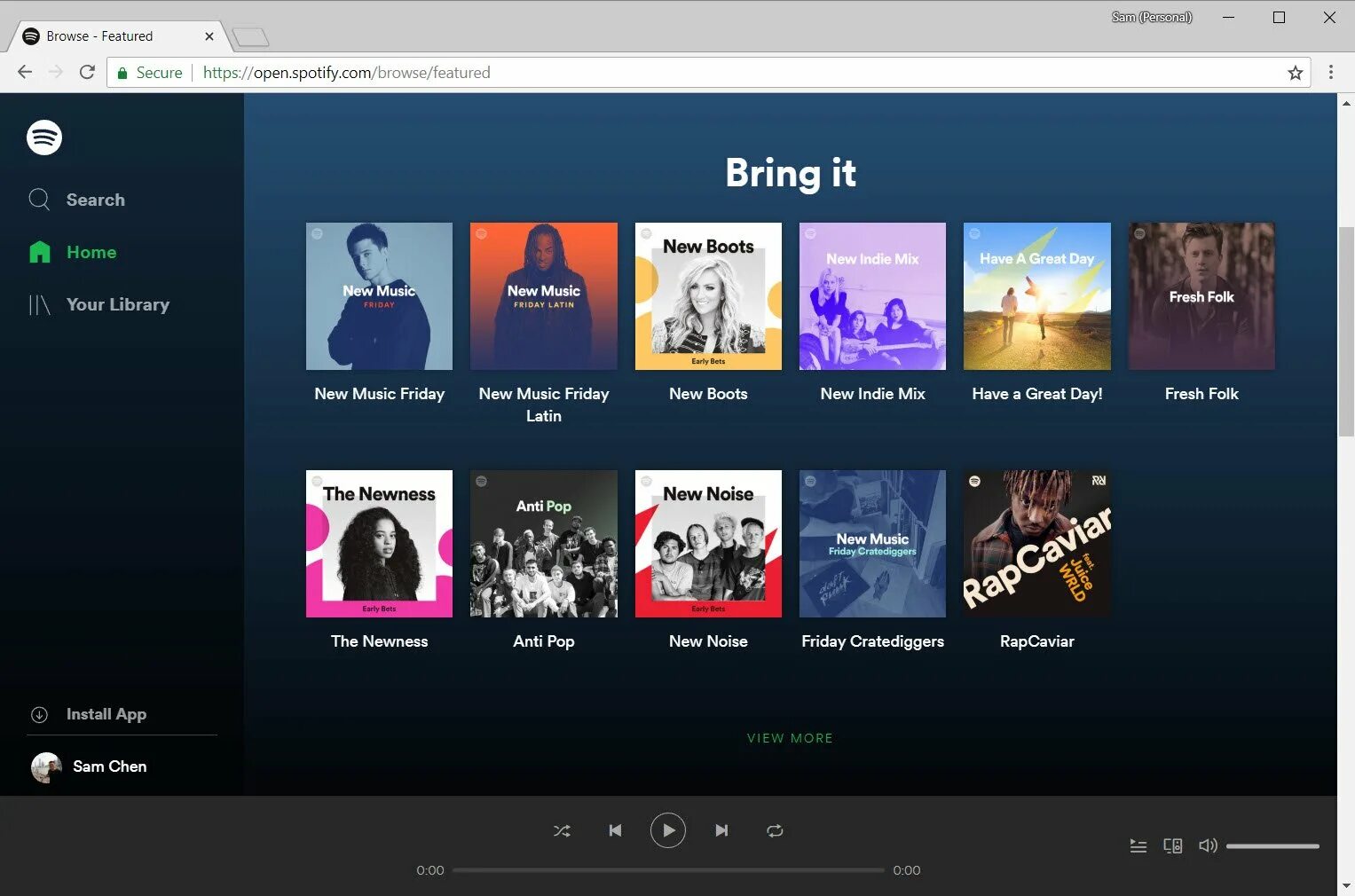The width and height of the screenshot is (1355, 896).
Task: Open RapCaviar playlist cover
Action: click(x=1037, y=544)
